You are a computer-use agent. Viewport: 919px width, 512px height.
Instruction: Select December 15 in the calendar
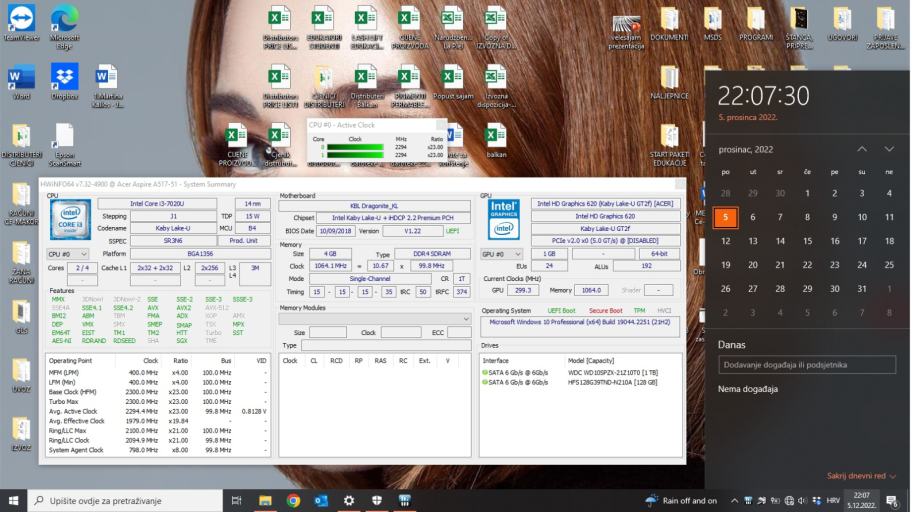click(x=807, y=240)
